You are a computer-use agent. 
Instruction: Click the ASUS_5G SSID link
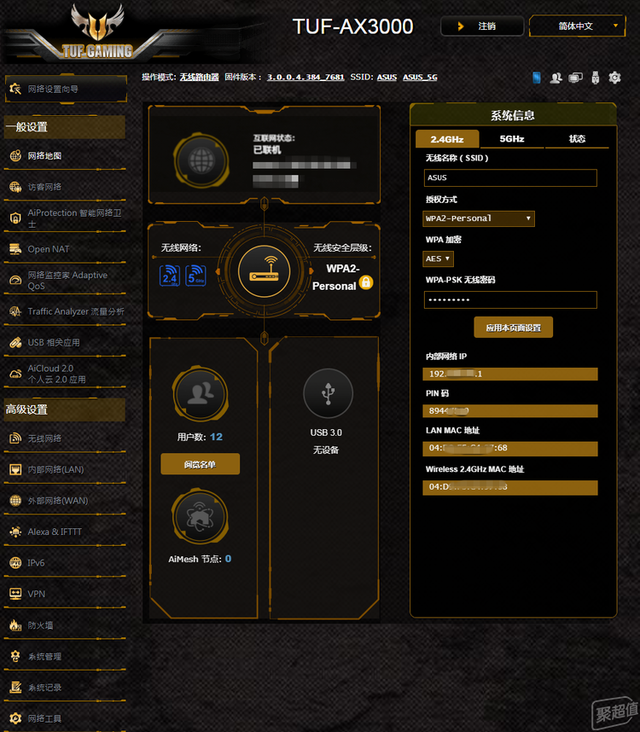[x=420, y=77]
